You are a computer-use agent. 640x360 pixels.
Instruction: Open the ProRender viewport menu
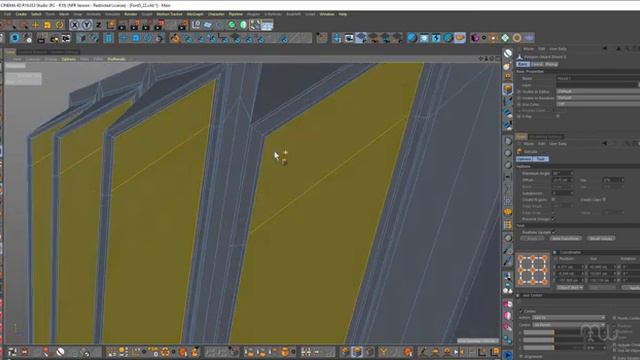coord(117,59)
